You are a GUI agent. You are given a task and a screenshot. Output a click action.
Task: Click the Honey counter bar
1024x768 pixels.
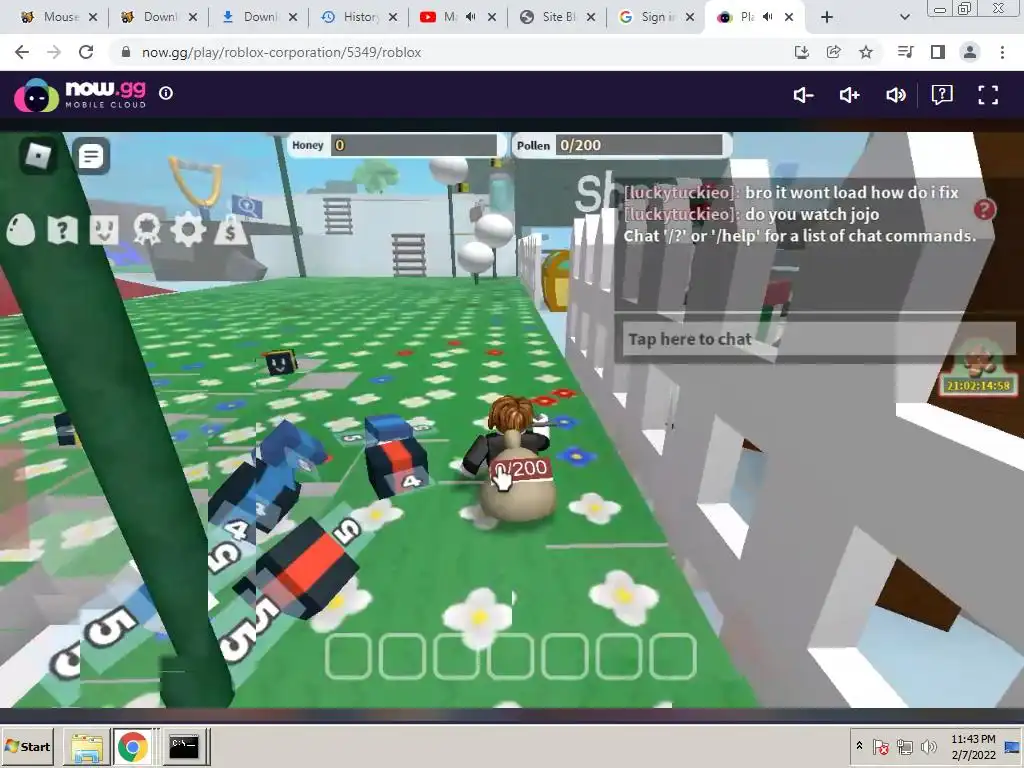[394, 145]
